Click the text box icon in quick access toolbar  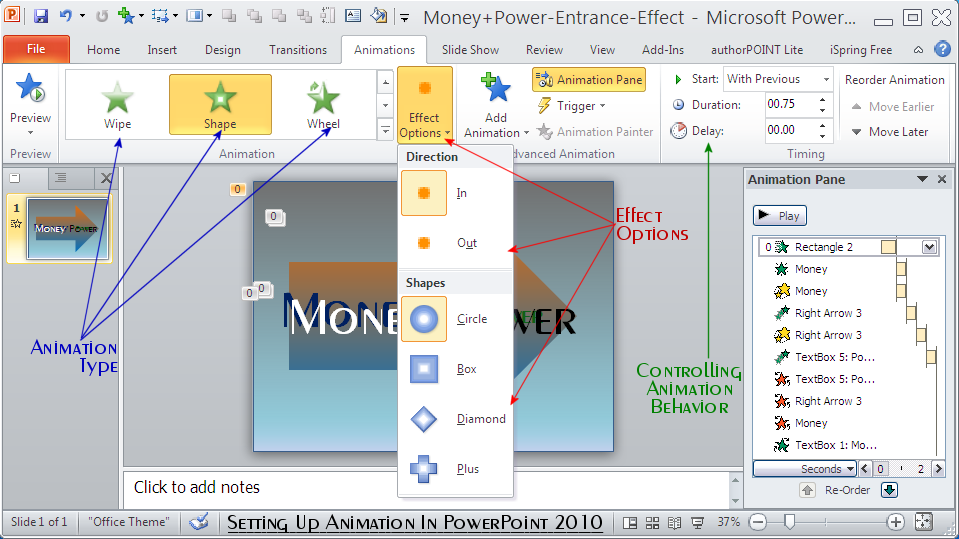353,16
